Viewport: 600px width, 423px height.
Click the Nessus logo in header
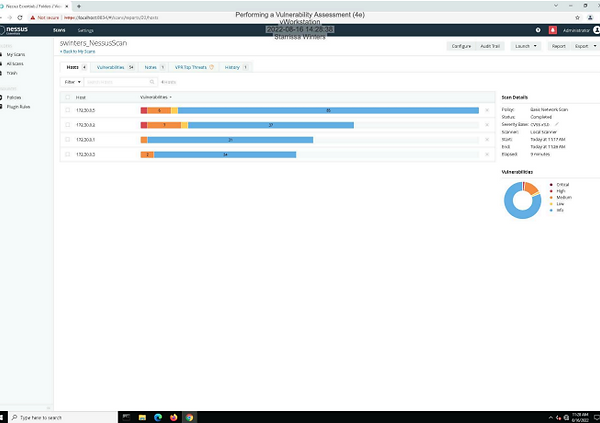click(14, 30)
